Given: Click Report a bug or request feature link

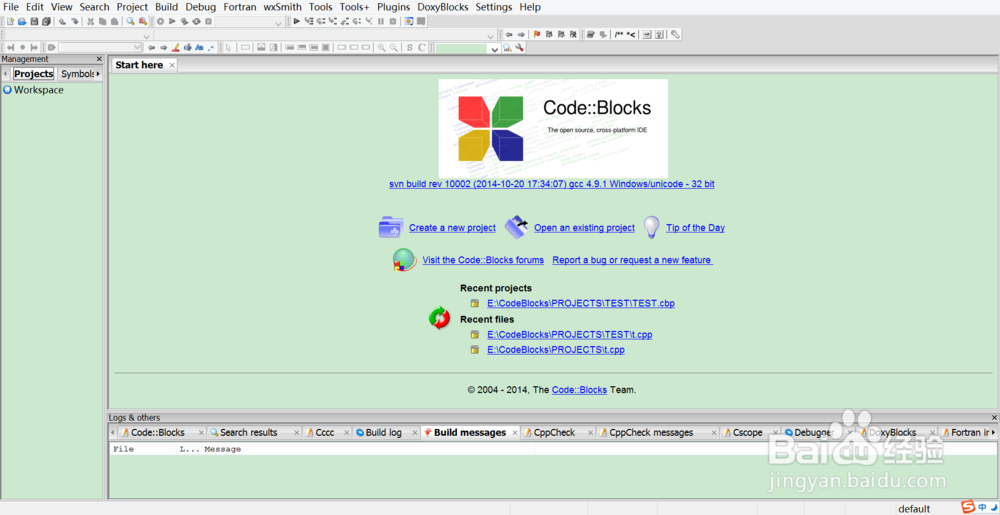Looking at the screenshot, I should [x=632, y=260].
